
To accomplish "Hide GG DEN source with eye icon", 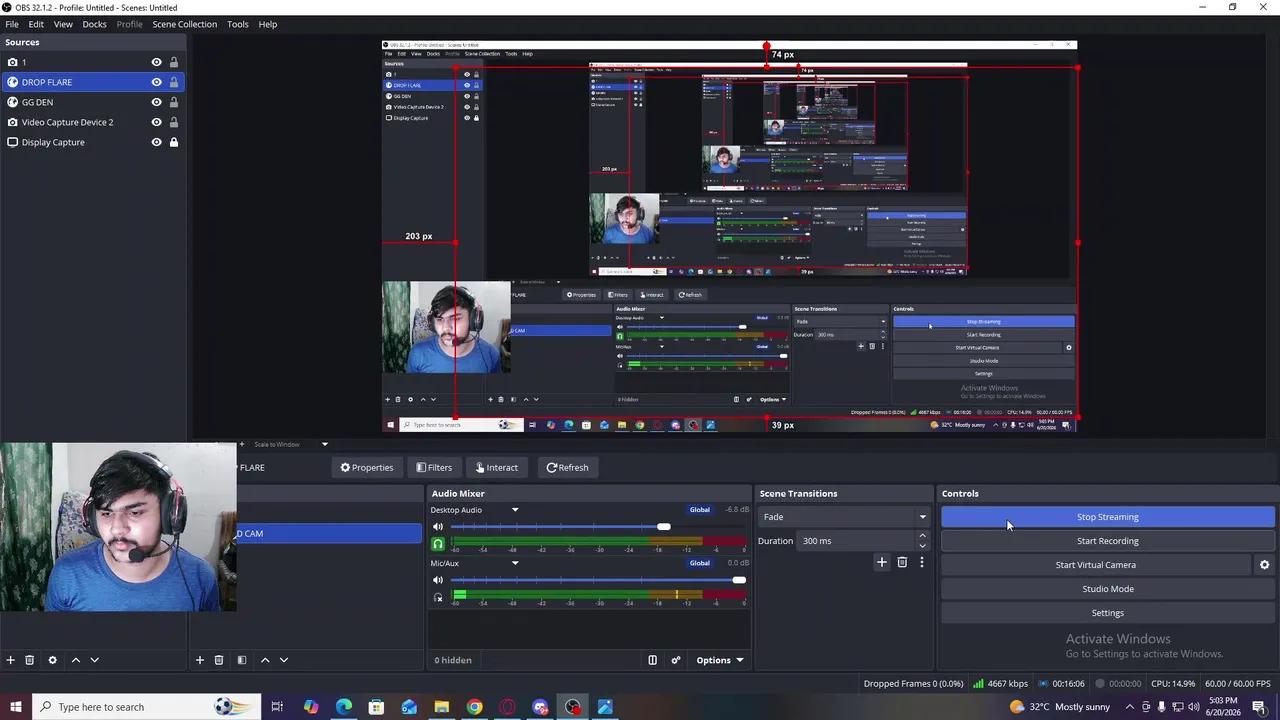I will coord(156,102).
